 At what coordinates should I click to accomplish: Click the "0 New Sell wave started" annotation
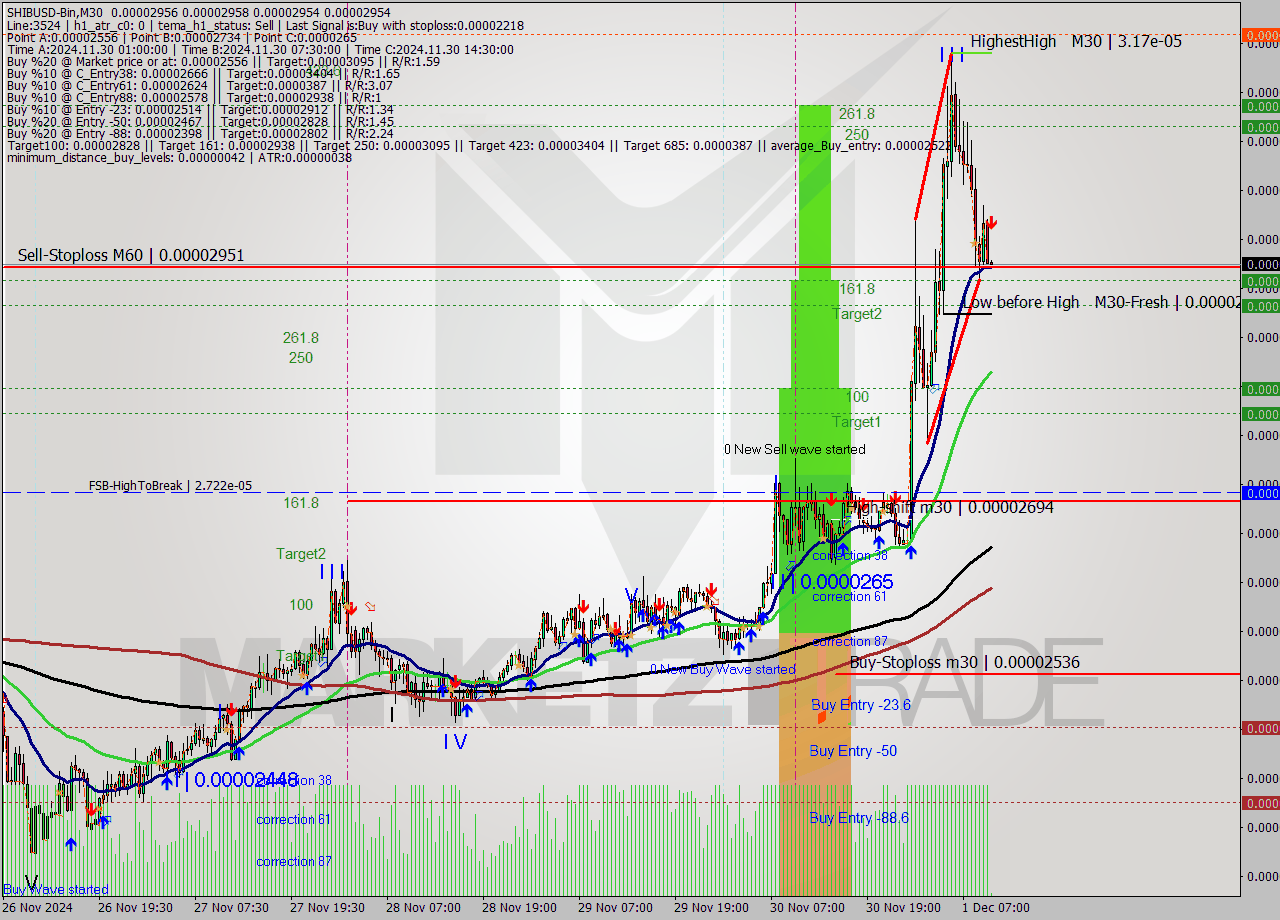(x=795, y=449)
